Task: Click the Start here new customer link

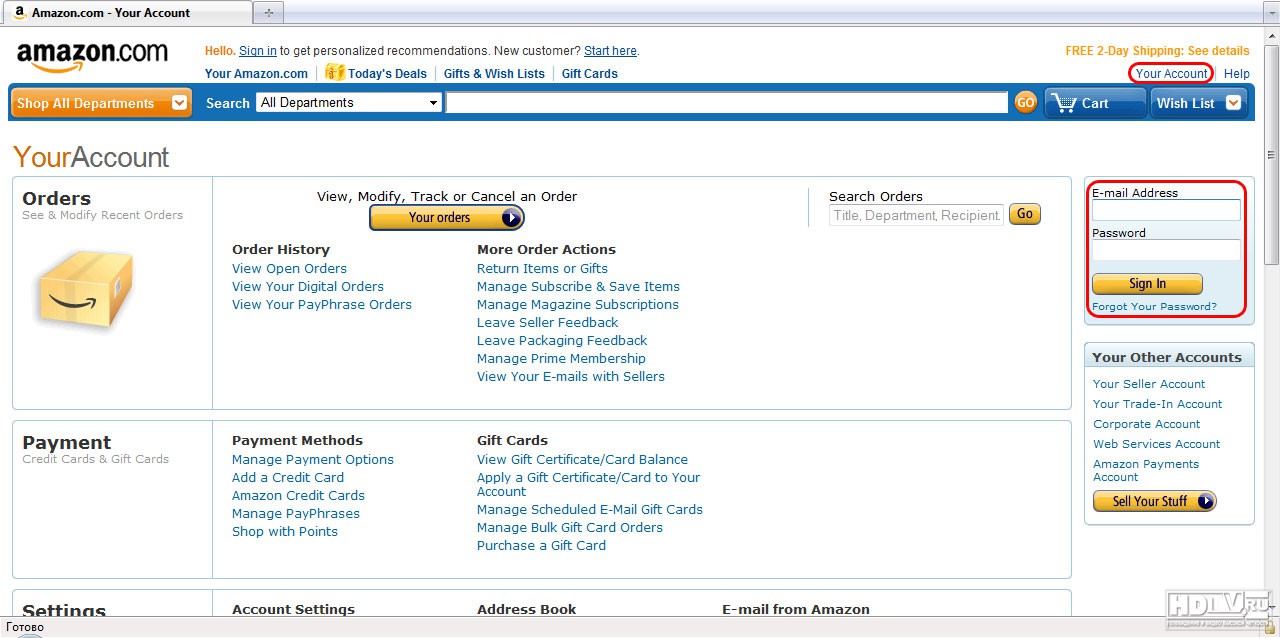Action: click(x=610, y=51)
